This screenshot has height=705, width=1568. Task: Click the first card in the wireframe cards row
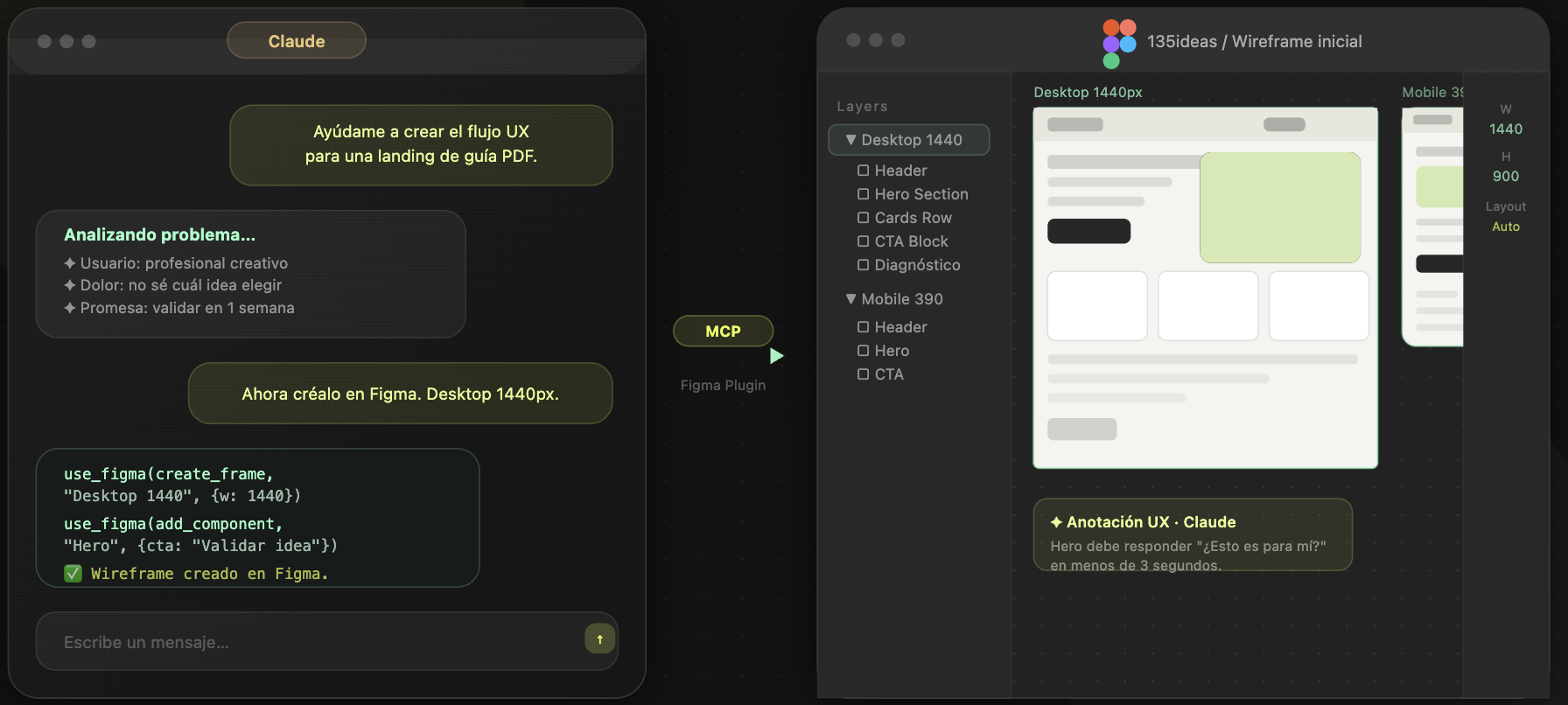(1097, 305)
